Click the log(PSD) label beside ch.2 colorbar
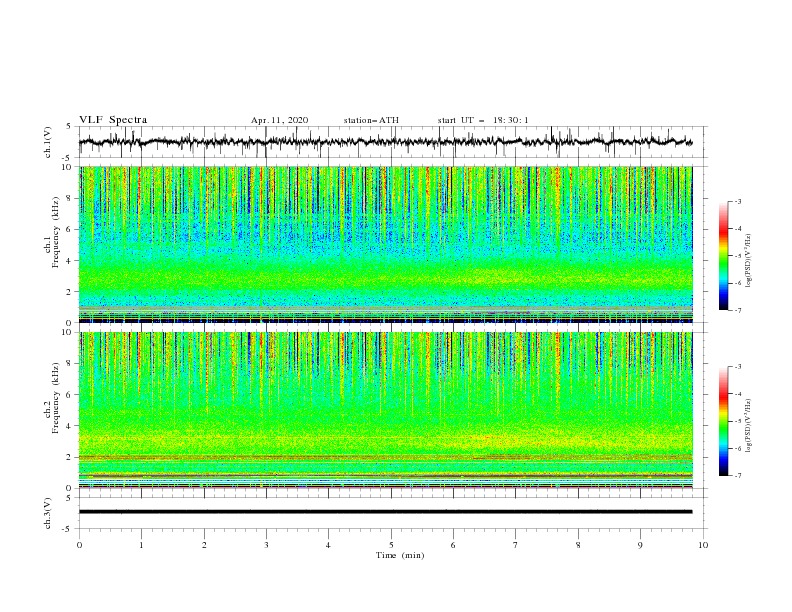 [x=748, y=426]
